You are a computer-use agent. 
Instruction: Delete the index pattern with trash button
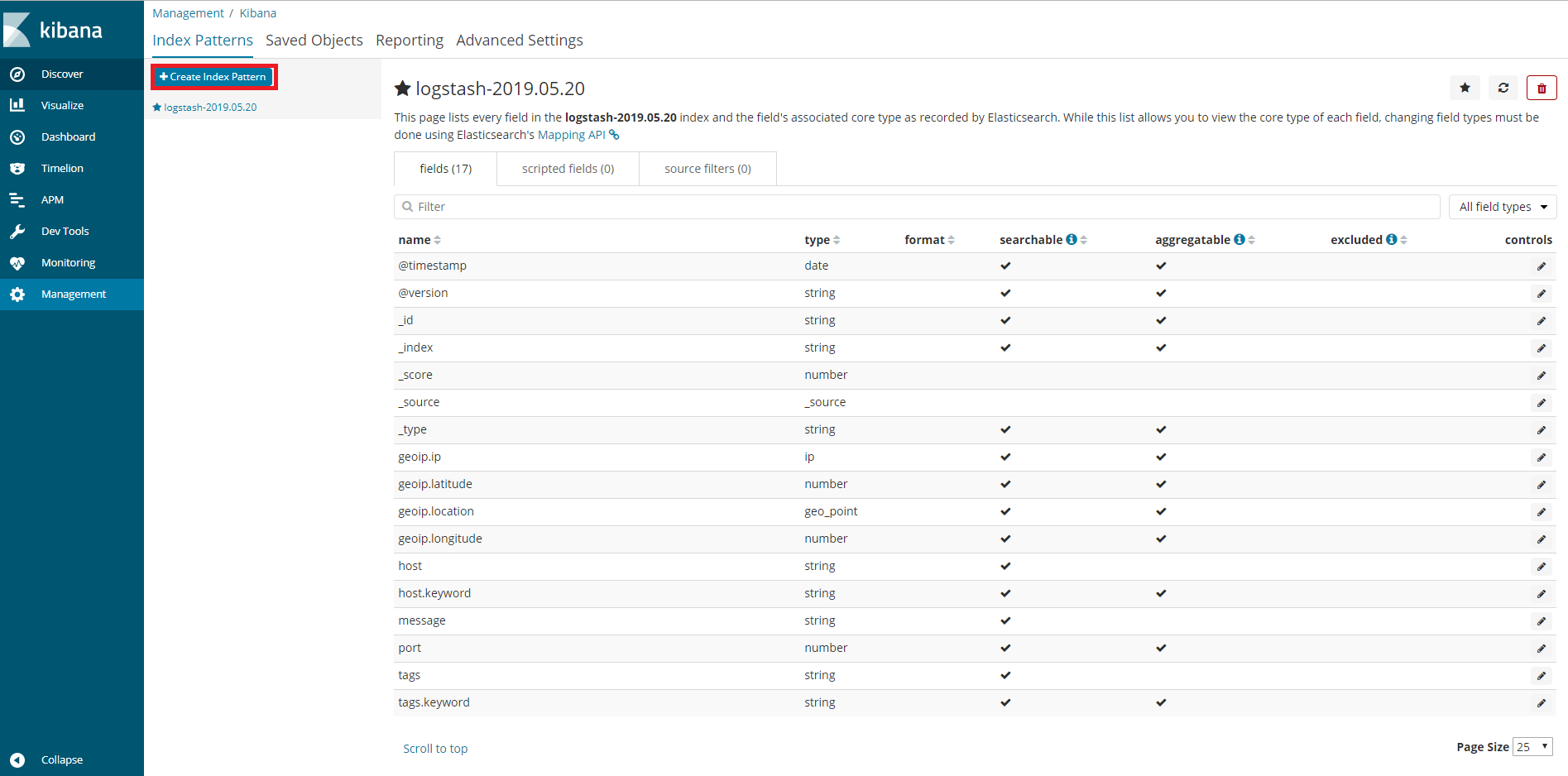1542,88
